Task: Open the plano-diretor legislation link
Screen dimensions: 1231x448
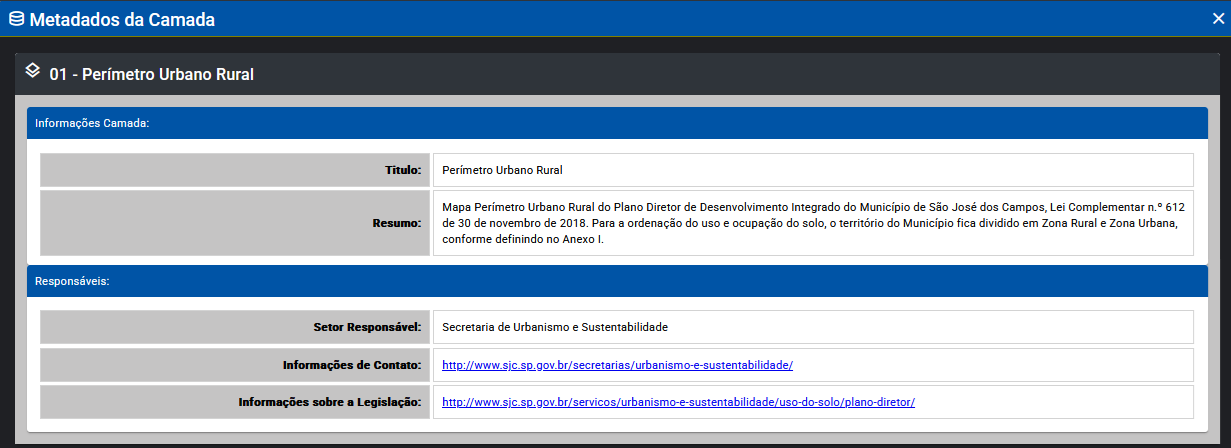Action: pos(678,402)
